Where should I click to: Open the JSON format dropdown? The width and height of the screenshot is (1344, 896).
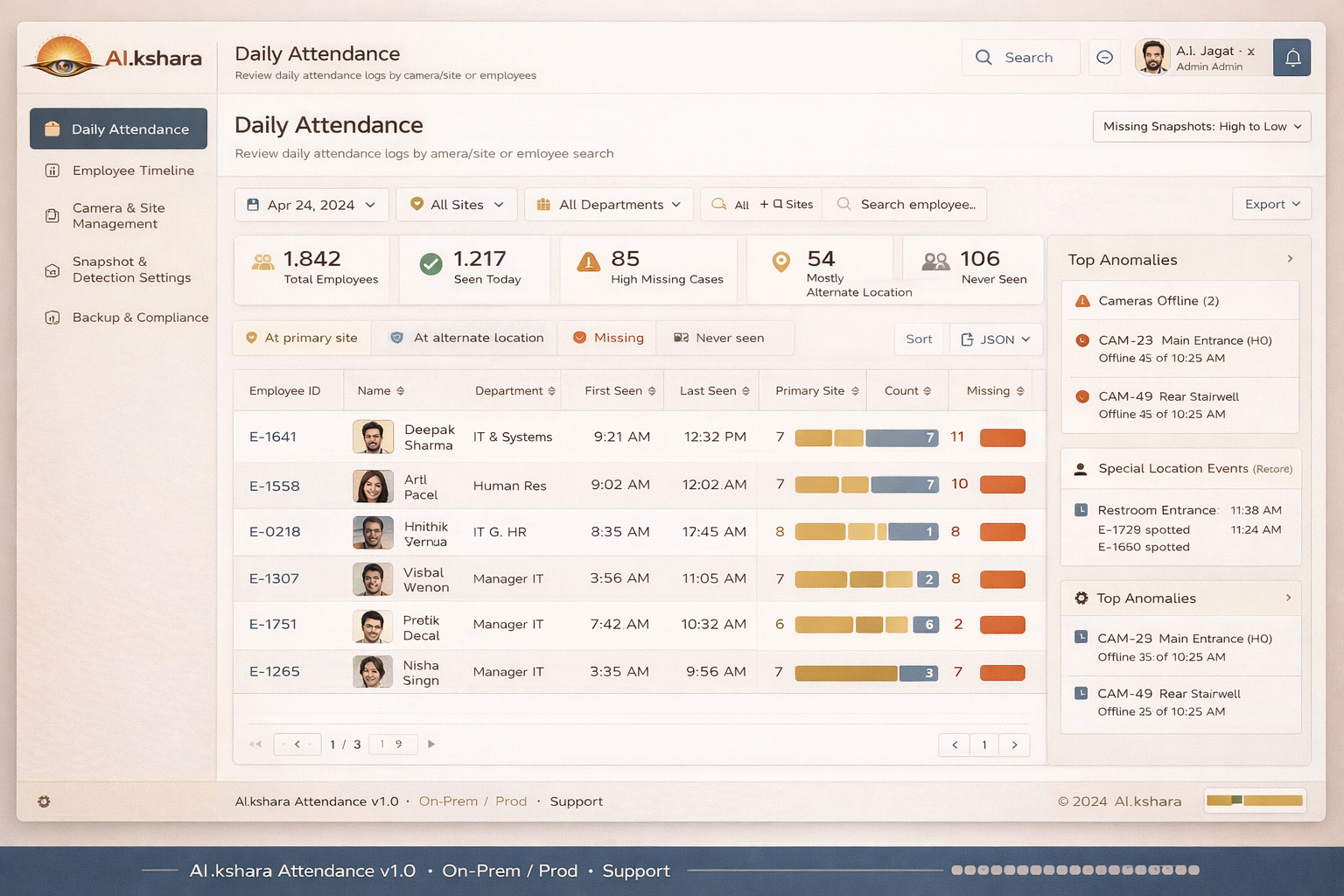pyautogui.click(x=996, y=339)
